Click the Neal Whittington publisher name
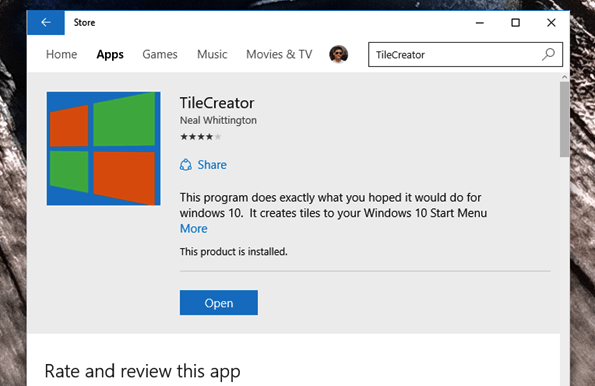Image resolution: width=595 pixels, height=386 pixels. tap(218, 120)
